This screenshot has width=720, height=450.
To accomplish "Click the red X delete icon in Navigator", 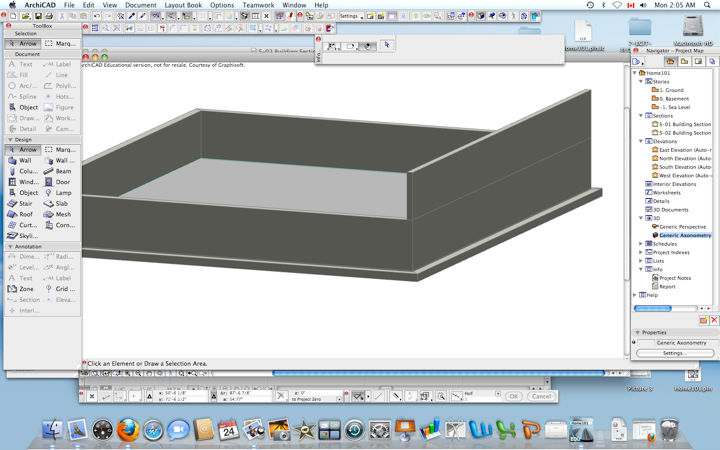I will click(714, 320).
